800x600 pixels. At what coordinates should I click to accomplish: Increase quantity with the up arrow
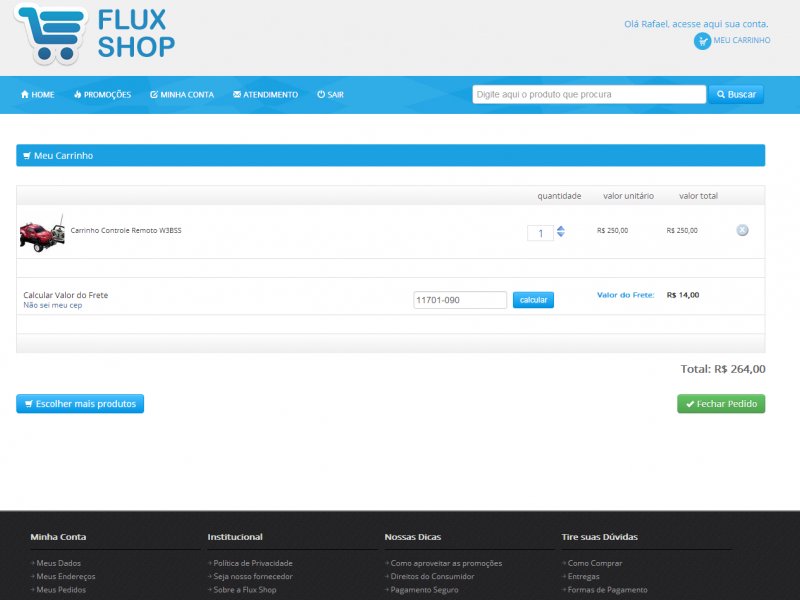[x=561, y=228]
